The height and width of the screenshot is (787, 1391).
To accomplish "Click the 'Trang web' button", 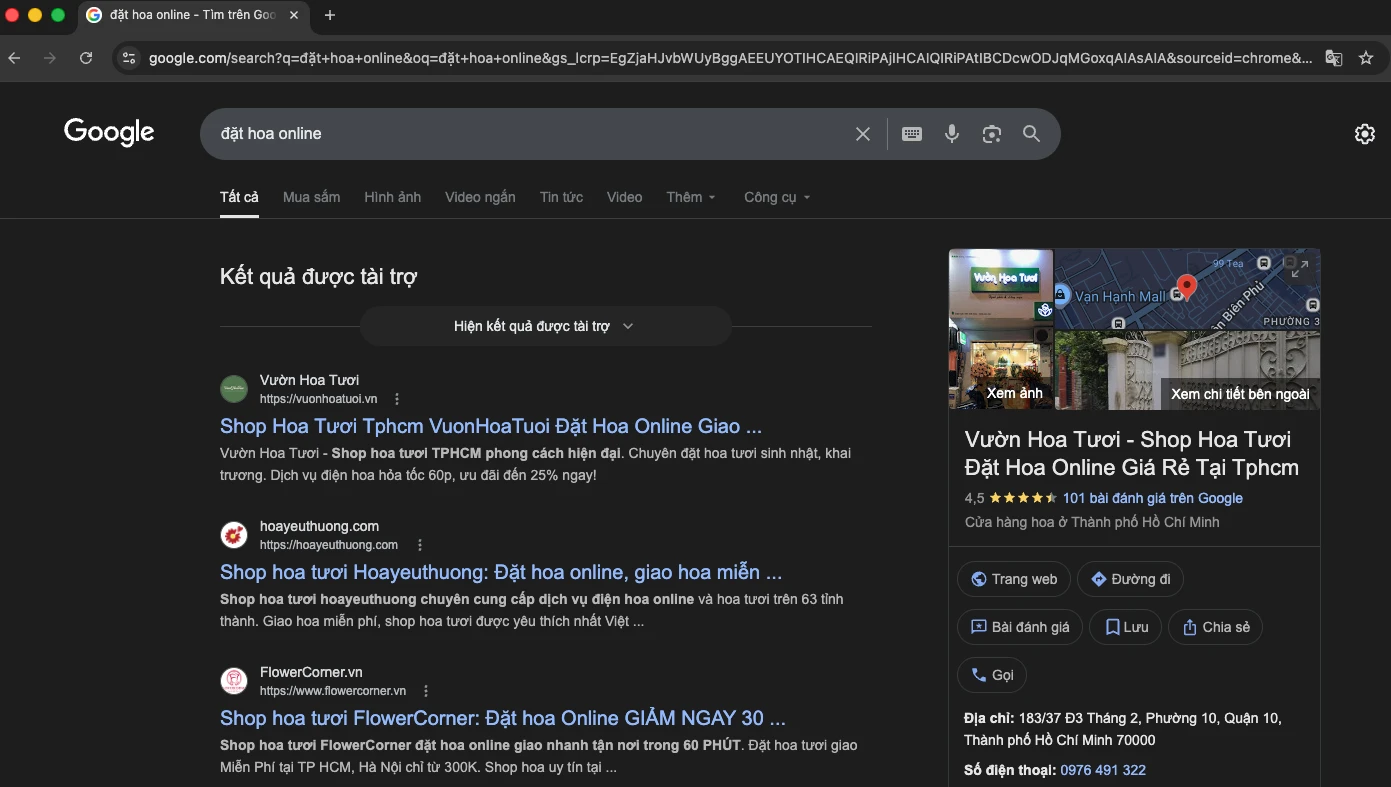I will coord(1014,579).
